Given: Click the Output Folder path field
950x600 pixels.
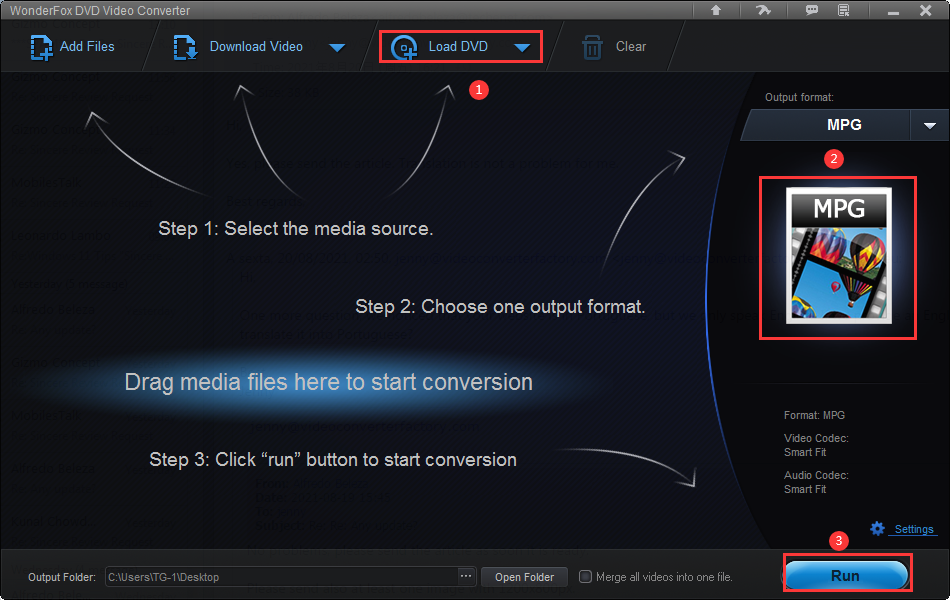Looking at the screenshot, I should point(282,576).
